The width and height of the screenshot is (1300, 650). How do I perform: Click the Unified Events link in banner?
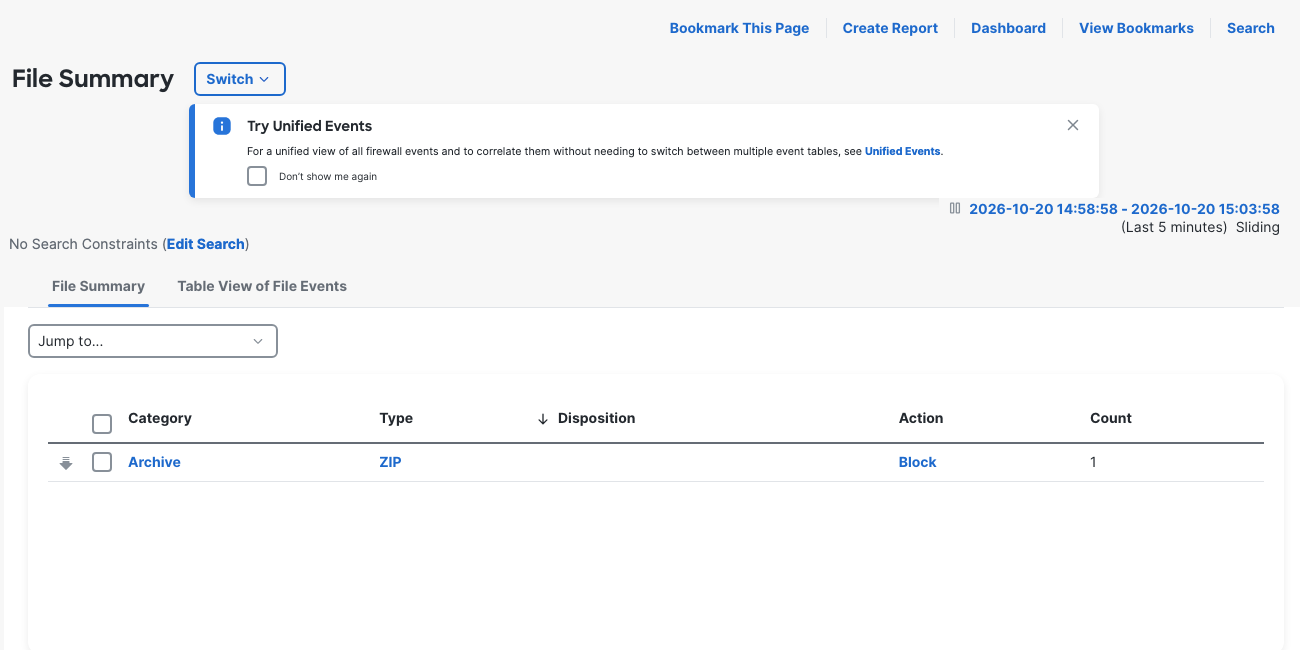tap(902, 151)
